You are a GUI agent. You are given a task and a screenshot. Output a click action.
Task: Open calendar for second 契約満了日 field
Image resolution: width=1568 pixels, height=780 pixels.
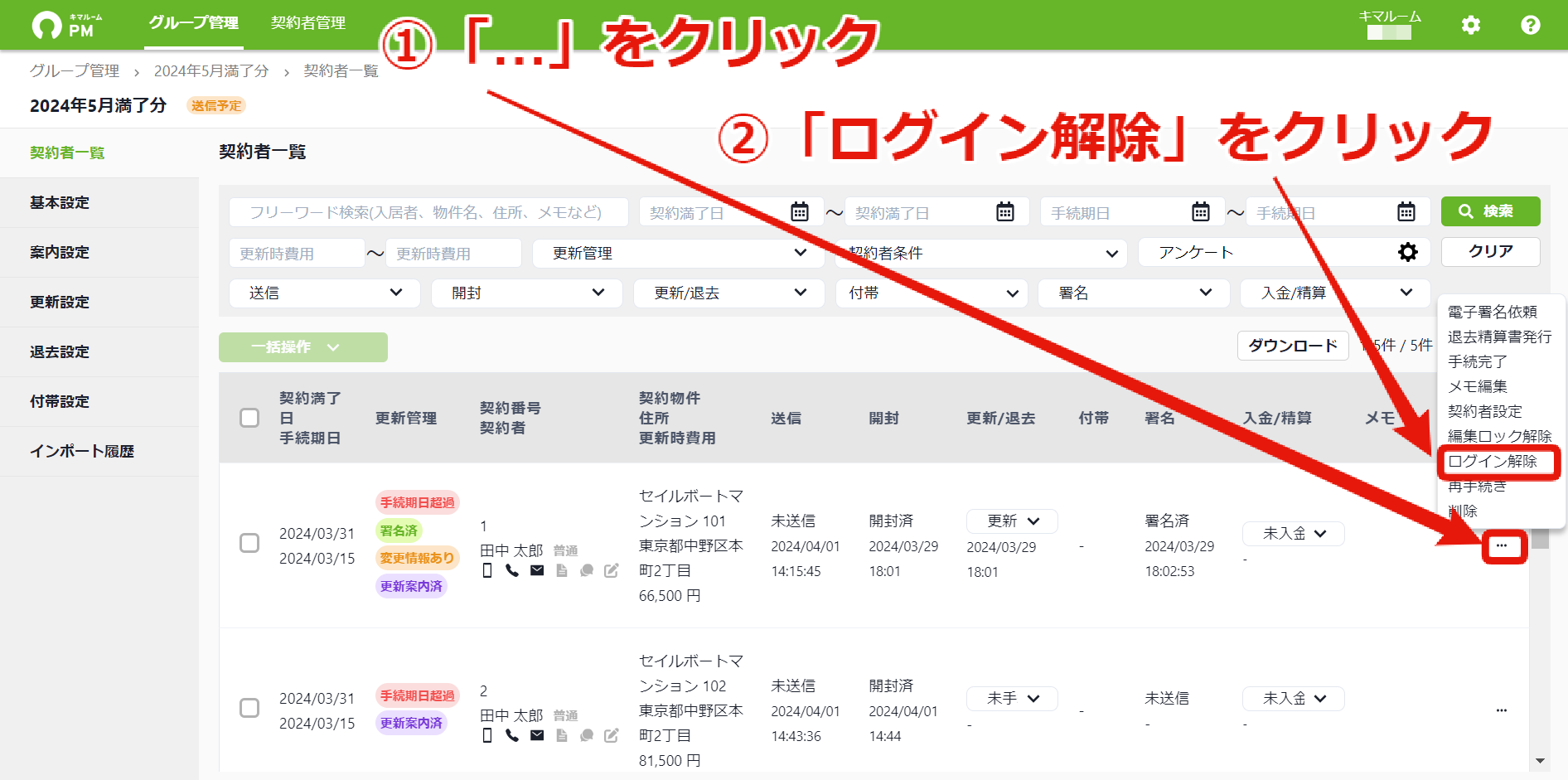1005,211
